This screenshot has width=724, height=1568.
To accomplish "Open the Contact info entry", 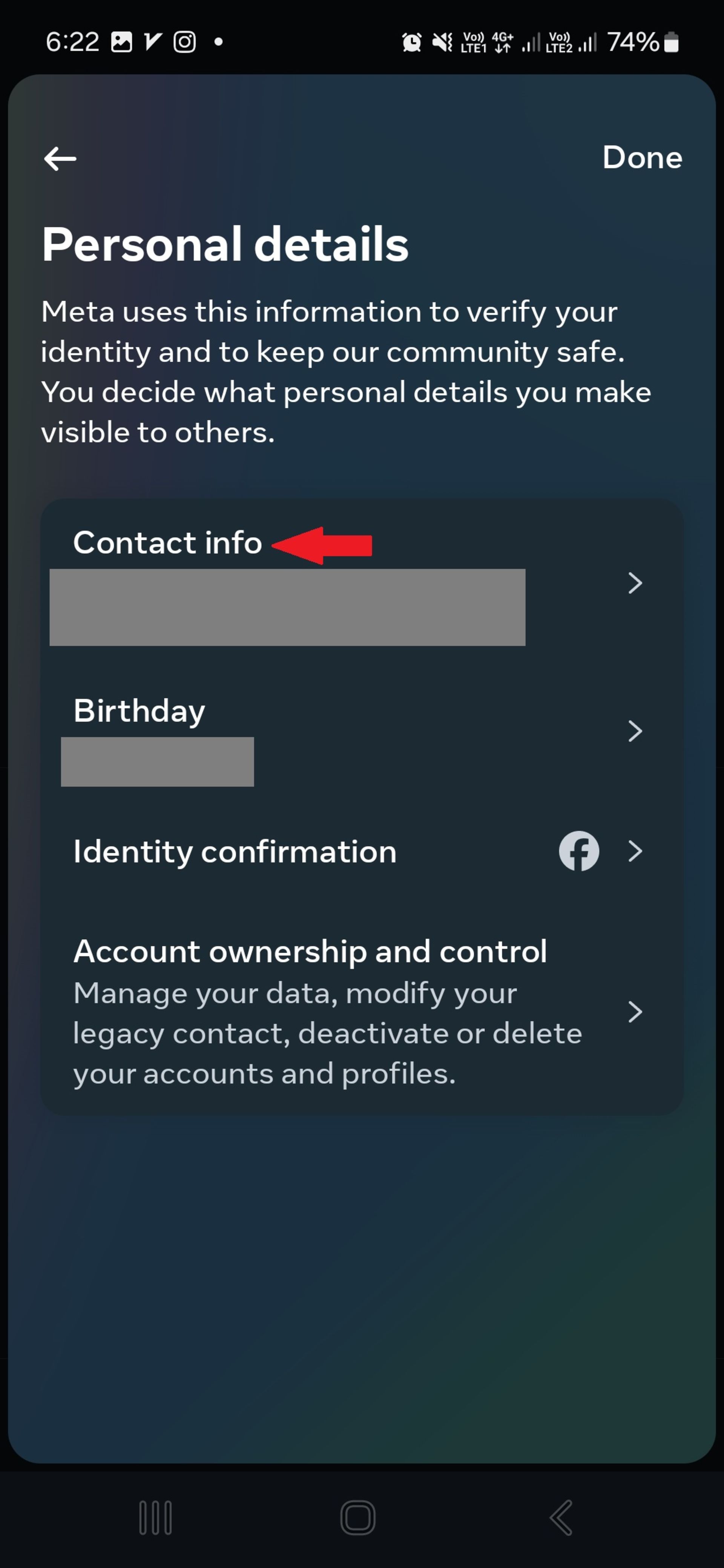I will pos(167,543).
